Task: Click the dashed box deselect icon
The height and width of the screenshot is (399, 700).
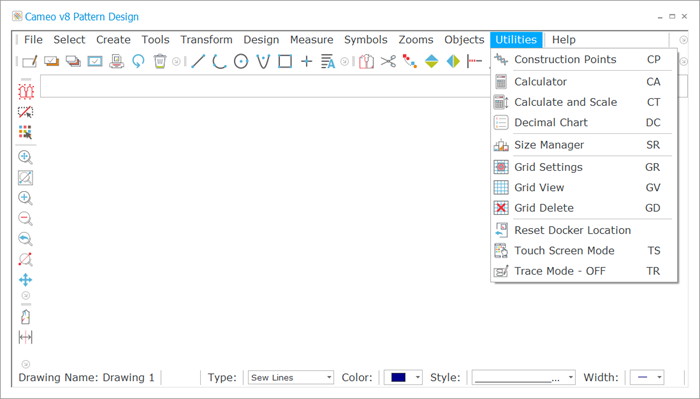Action: tap(25, 112)
